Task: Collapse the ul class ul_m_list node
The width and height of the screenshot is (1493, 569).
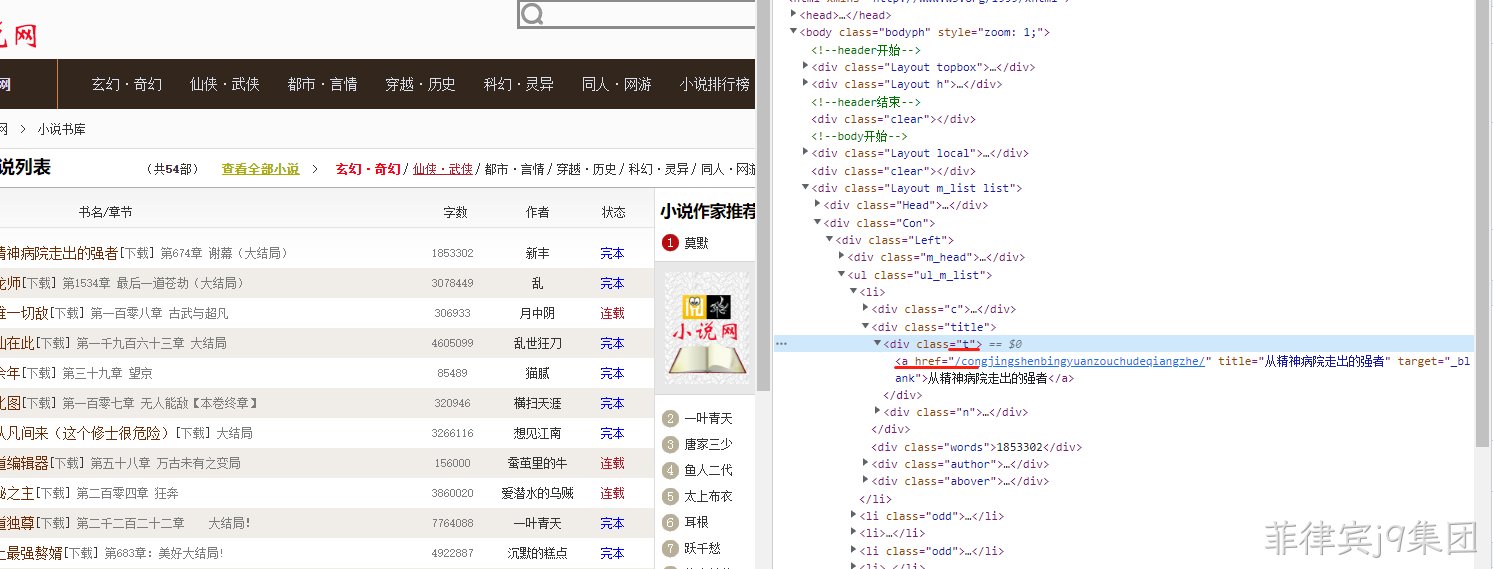Action: tap(841, 275)
